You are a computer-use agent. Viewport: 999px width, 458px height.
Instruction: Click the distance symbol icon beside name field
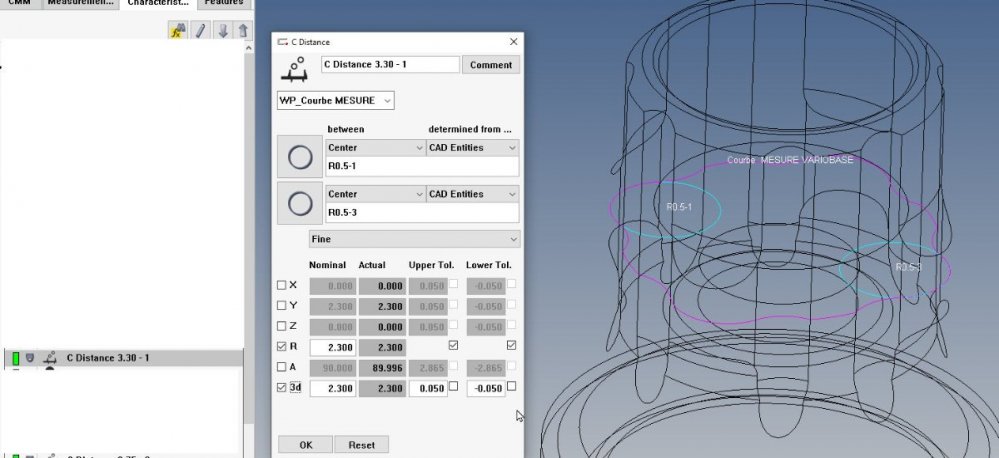295,69
